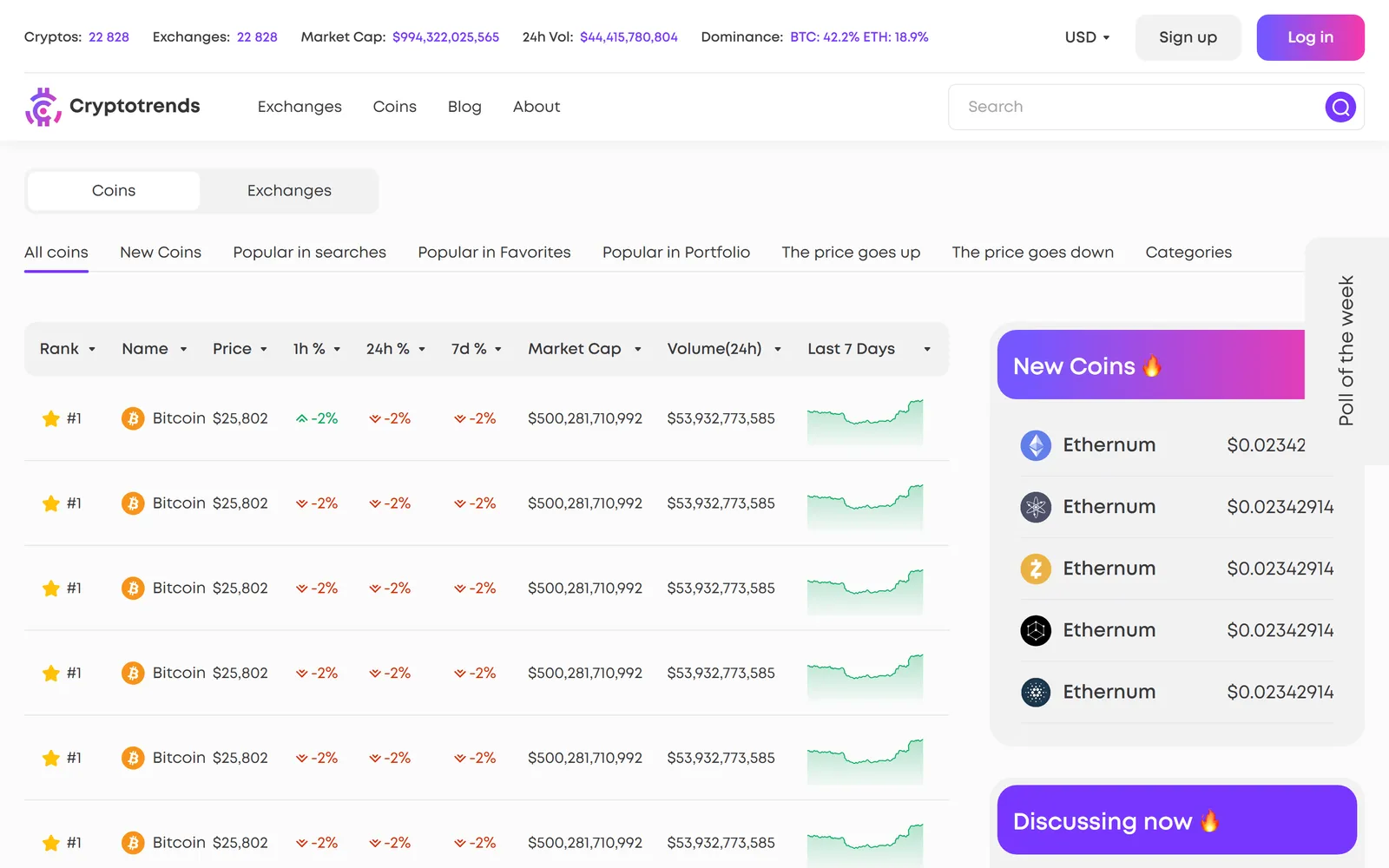Click the dark blue Cardano-style coin icon
The width and height of the screenshot is (1389, 868).
[x=1036, y=692]
